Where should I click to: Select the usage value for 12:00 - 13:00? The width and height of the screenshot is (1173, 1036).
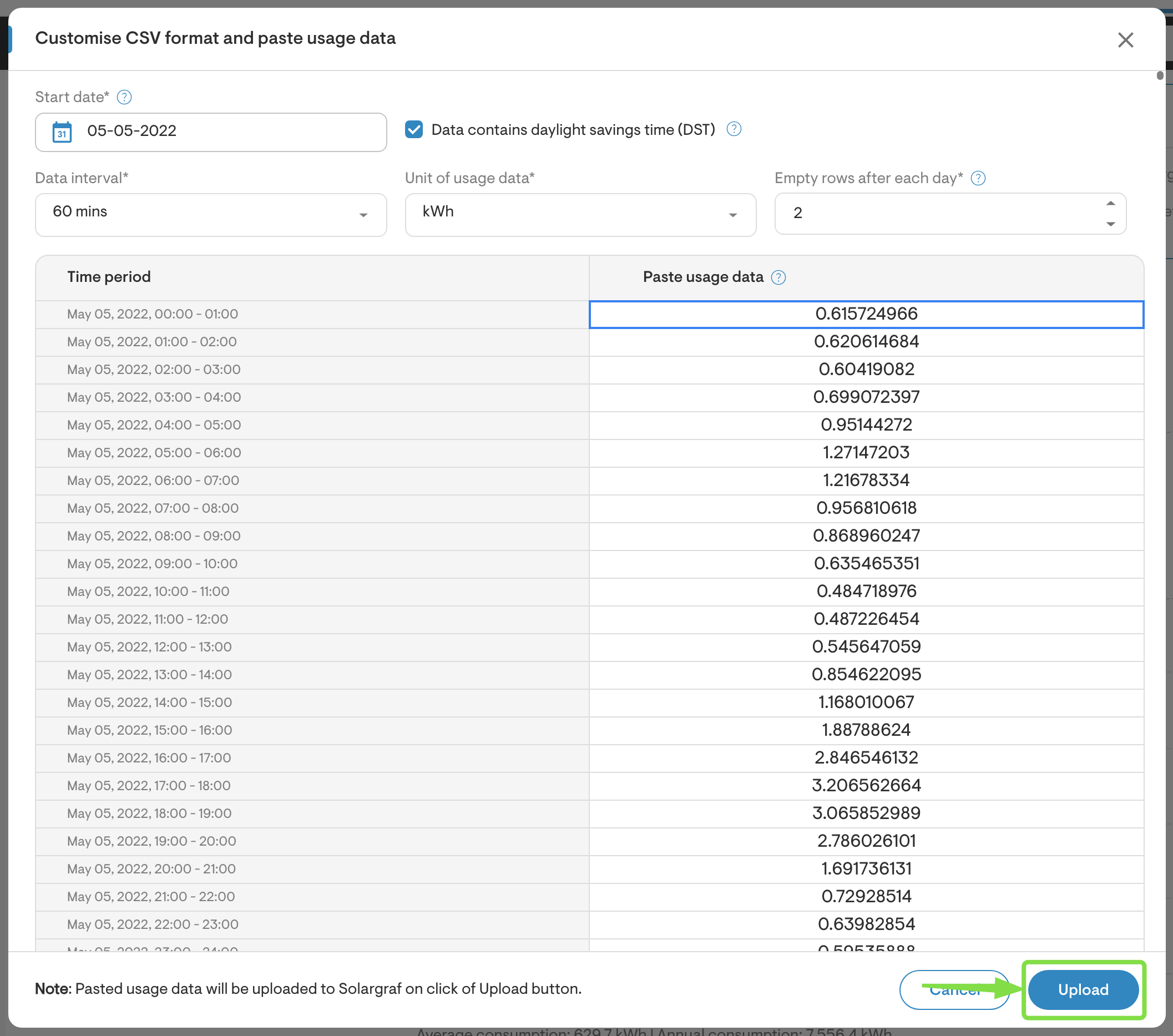pos(866,646)
